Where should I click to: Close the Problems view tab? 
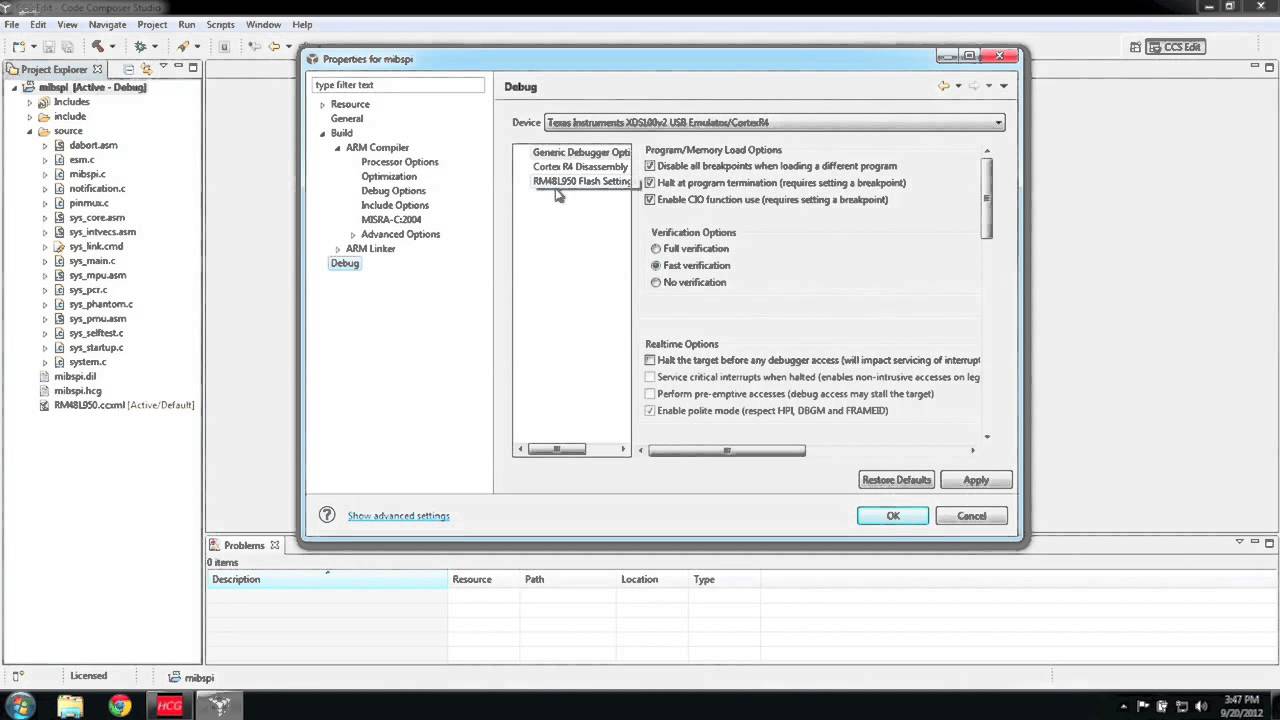(275, 545)
